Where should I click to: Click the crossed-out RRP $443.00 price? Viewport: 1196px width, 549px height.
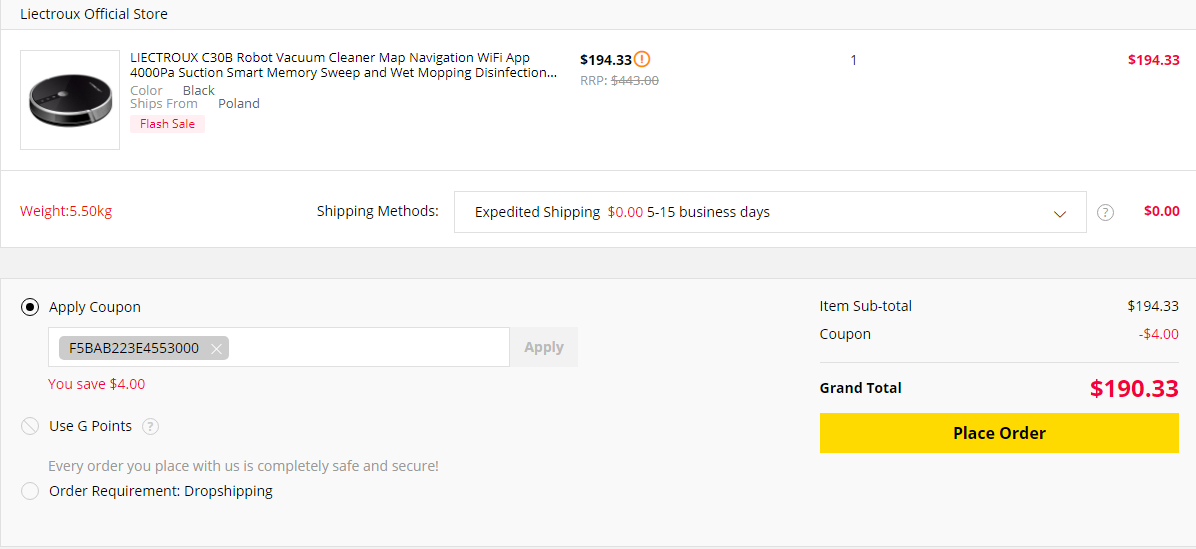[634, 81]
